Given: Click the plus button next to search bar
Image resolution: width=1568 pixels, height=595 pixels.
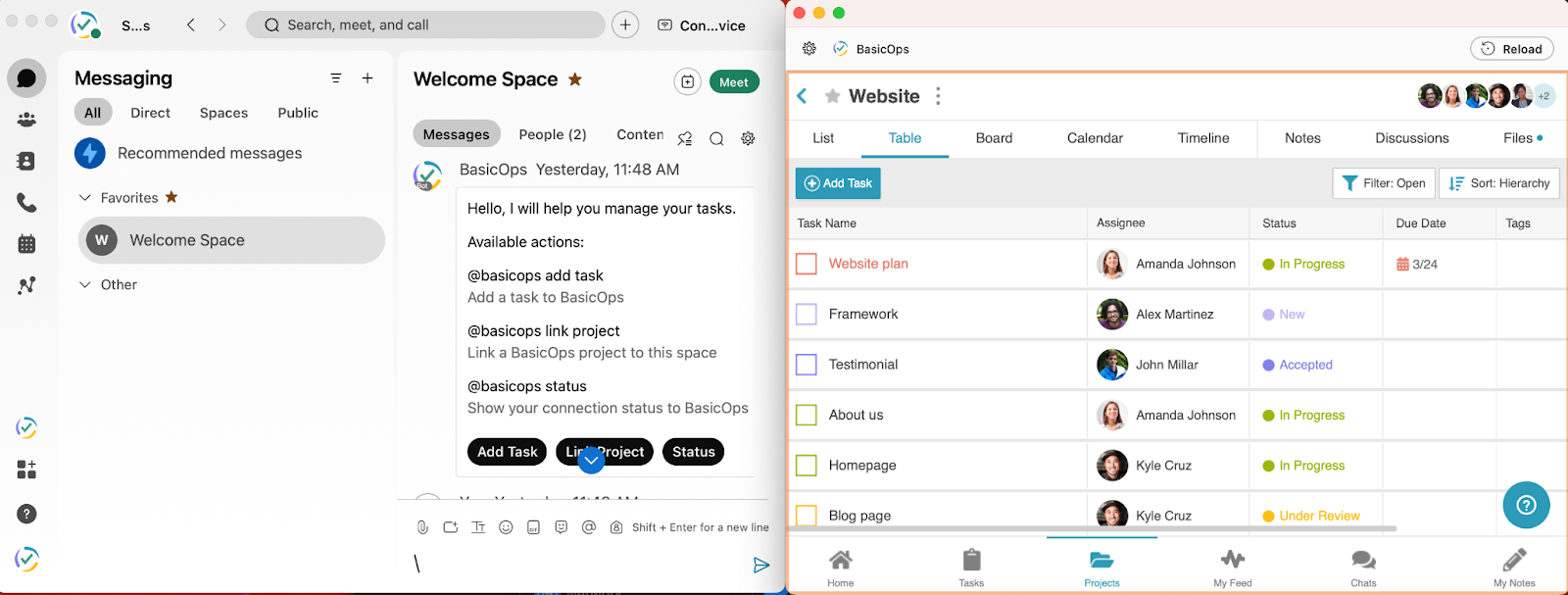Looking at the screenshot, I should click(x=625, y=25).
